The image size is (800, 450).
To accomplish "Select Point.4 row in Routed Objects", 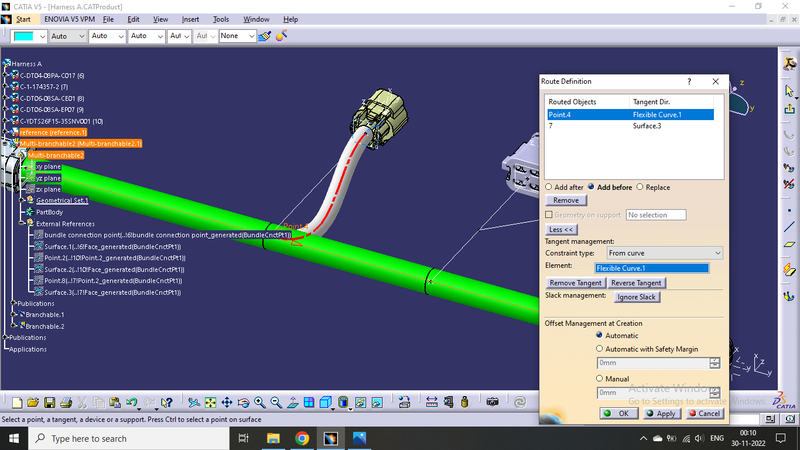I will pos(630,115).
